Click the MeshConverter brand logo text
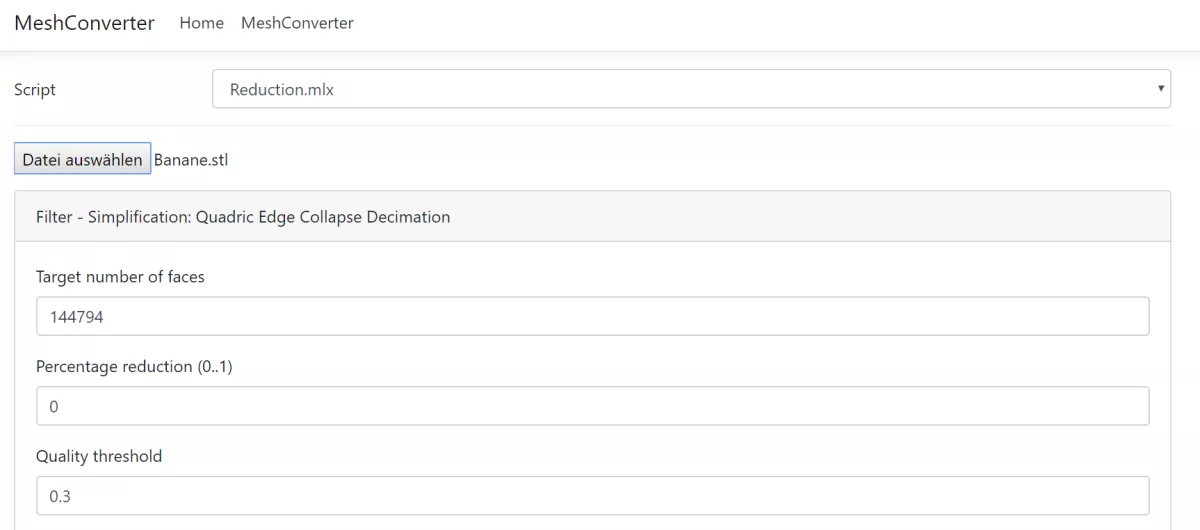 tap(84, 23)
